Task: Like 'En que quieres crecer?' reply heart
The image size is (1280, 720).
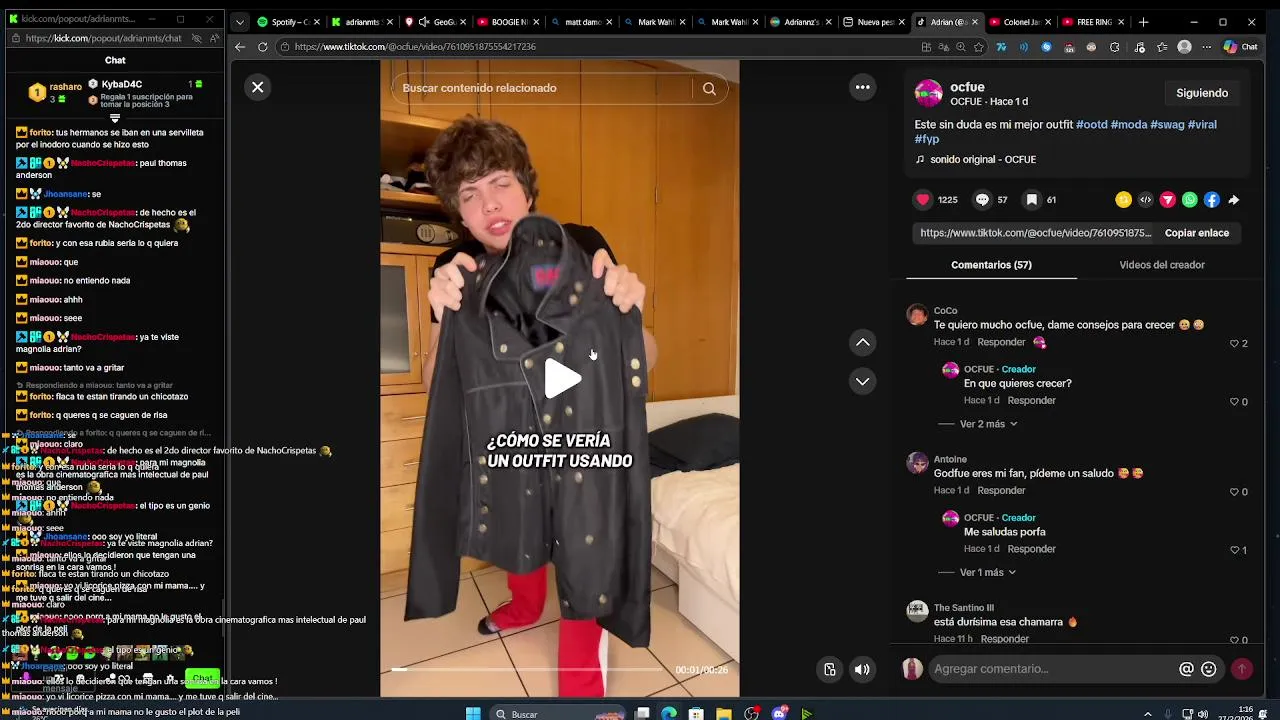Action: (1234, 402)
